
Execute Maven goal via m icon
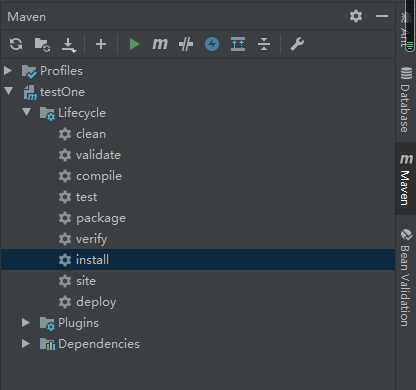(x=160, y=44)
